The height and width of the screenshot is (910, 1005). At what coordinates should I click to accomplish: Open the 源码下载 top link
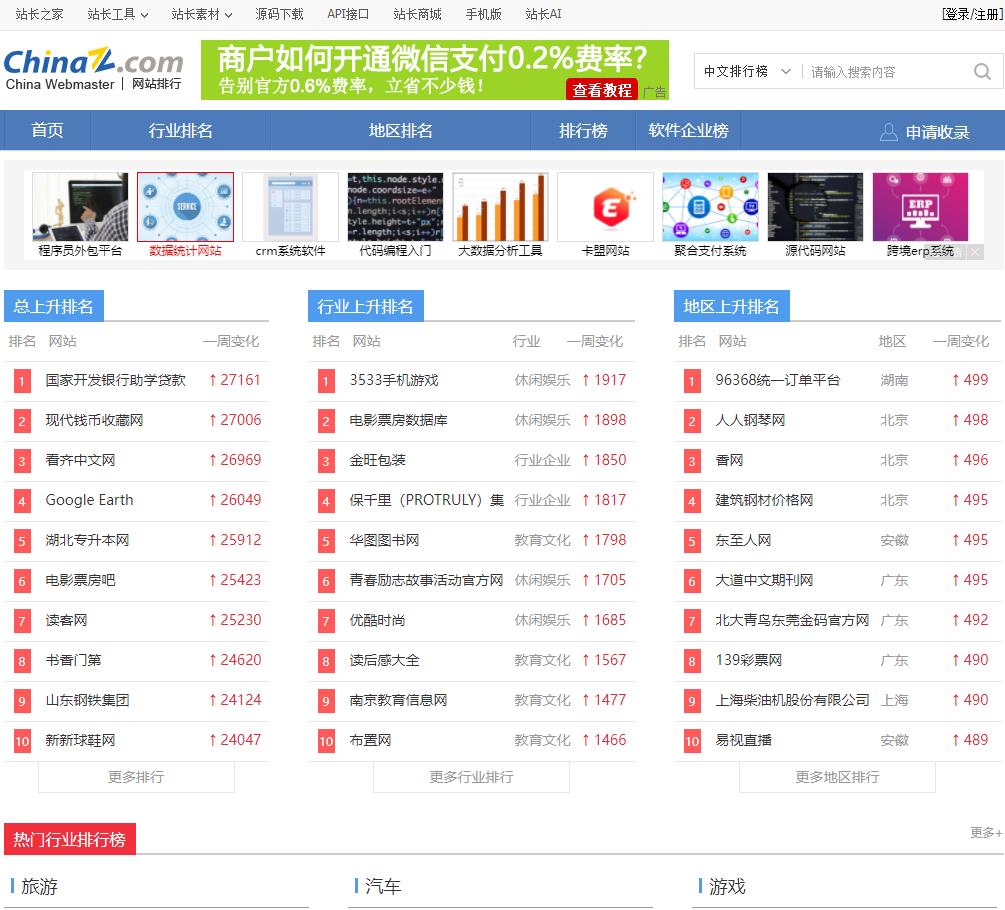pyautogui.click(x=279, y=14)
